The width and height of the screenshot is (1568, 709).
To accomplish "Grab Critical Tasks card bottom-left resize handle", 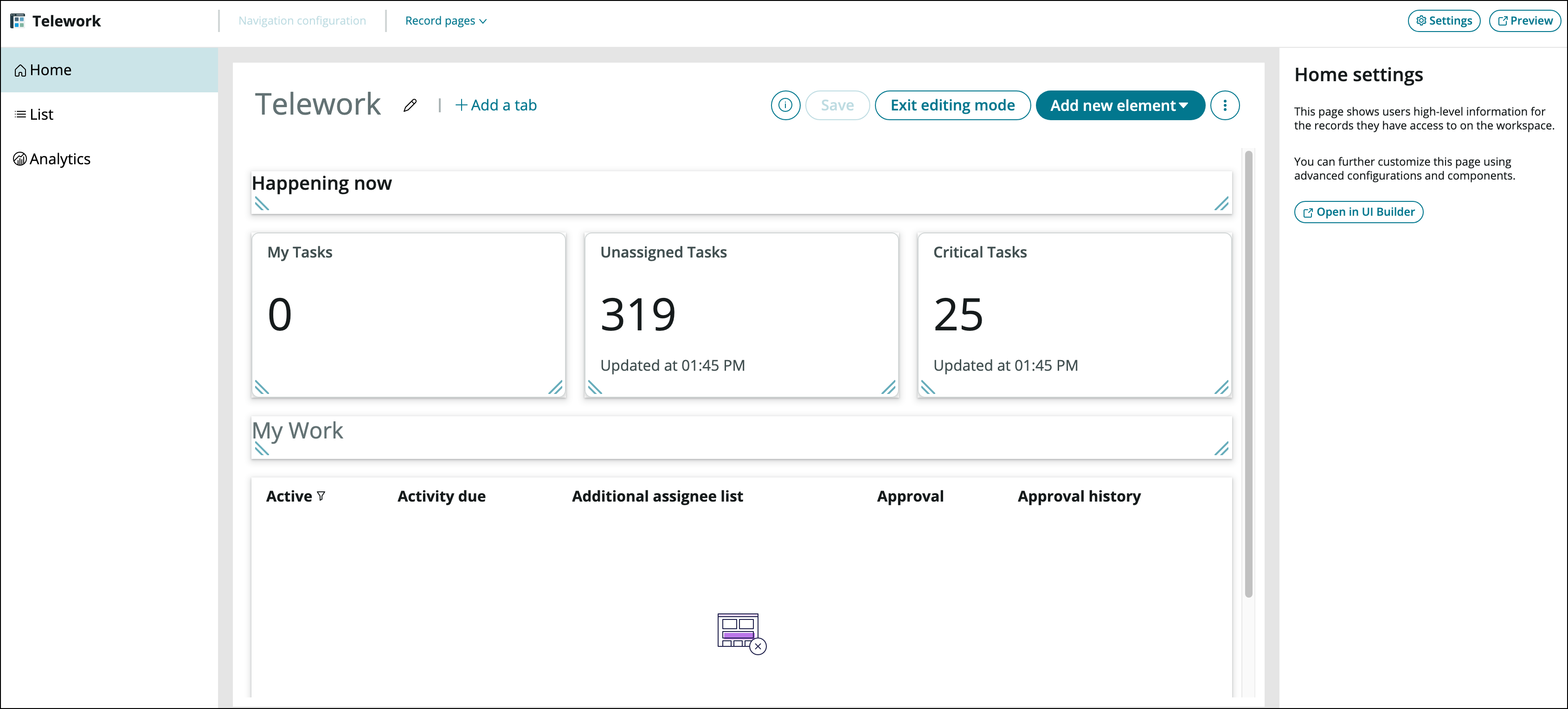I will coord(928,387).
